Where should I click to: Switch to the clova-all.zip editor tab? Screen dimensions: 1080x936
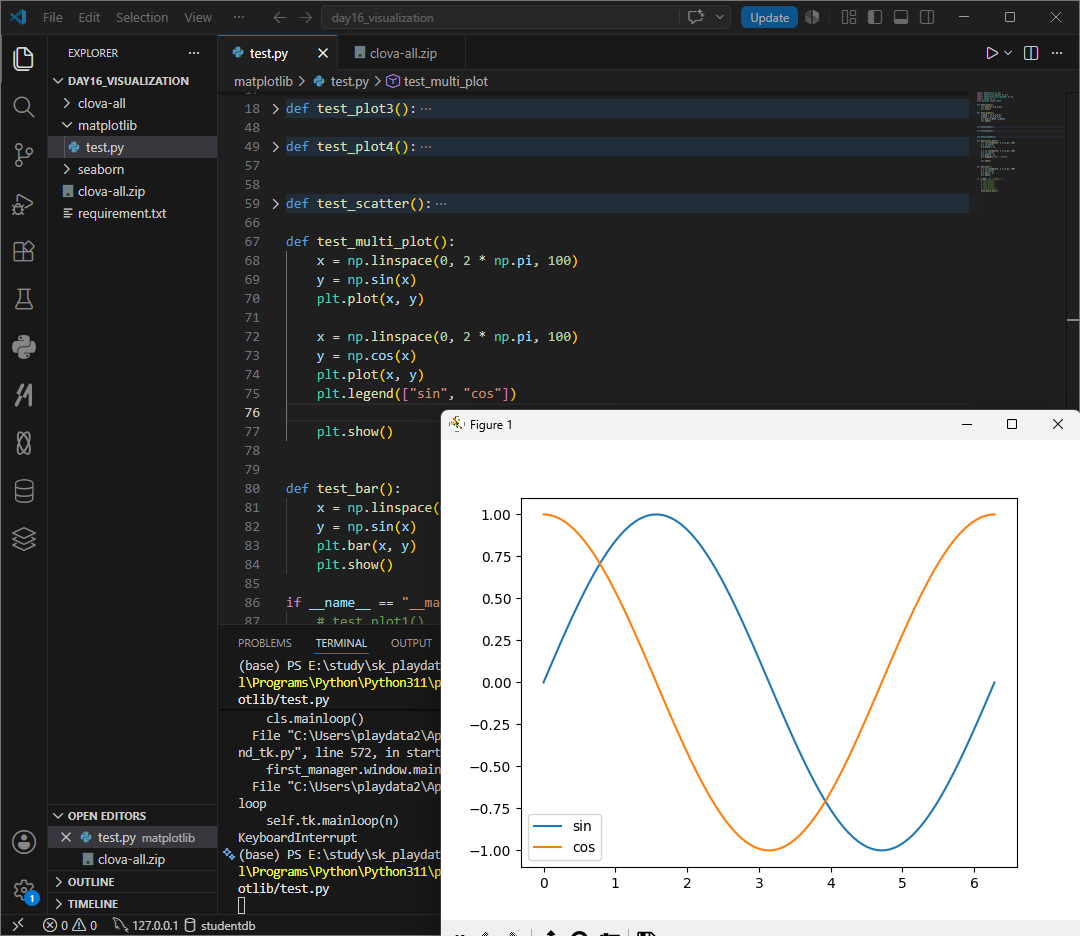pos(402,53)
